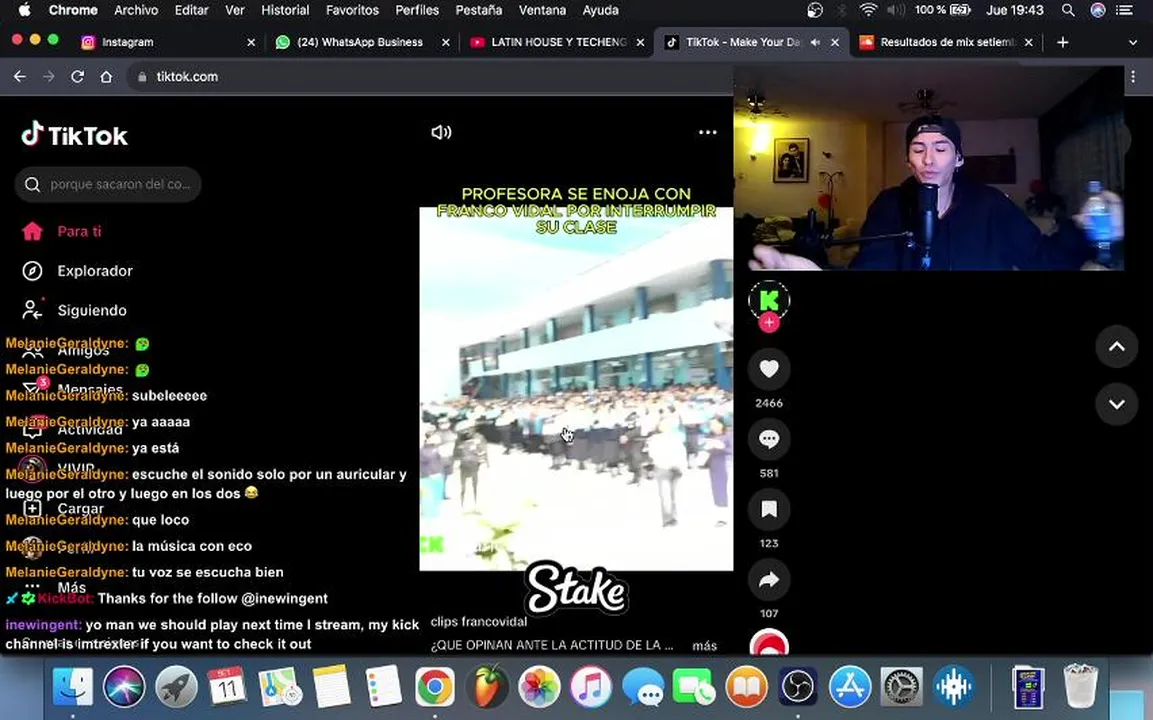The width and height of the screenshot is (1153, 720).
Task: Open Music from the Dock
Action: pyautogui.click(x=590, y=687)
